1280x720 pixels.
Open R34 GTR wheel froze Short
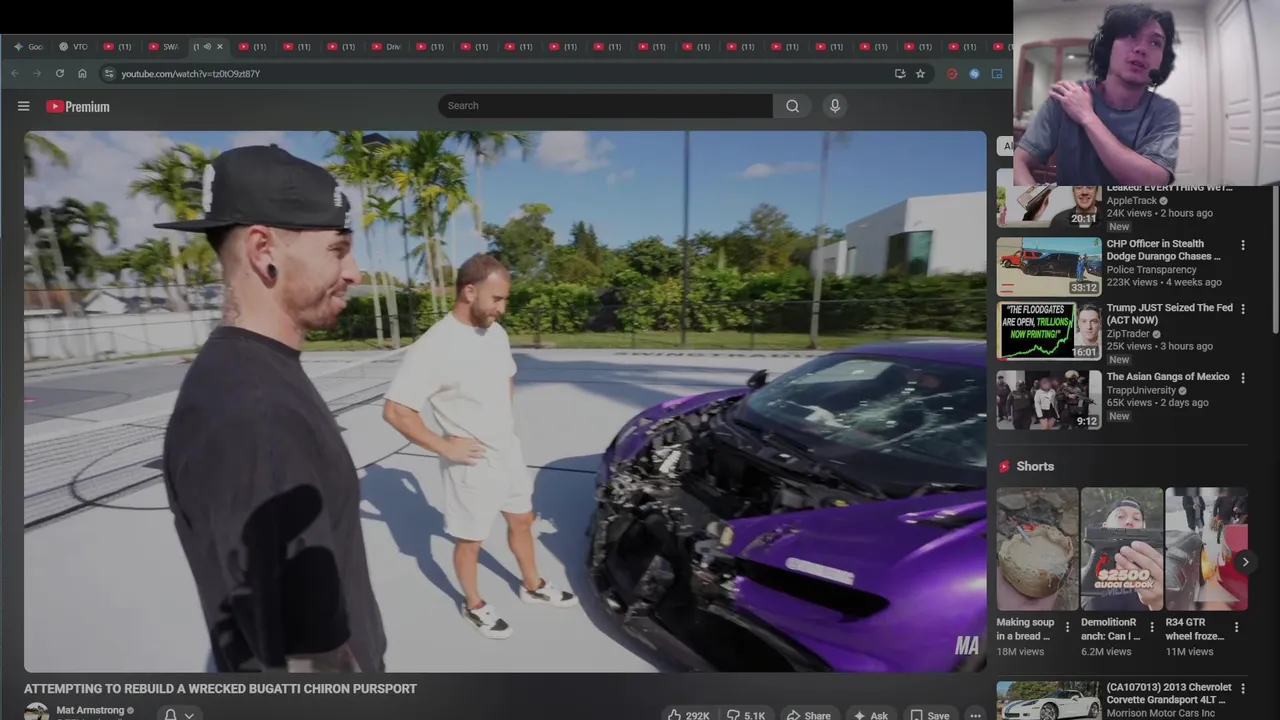pyautogui.click(x=1206, y=549)
